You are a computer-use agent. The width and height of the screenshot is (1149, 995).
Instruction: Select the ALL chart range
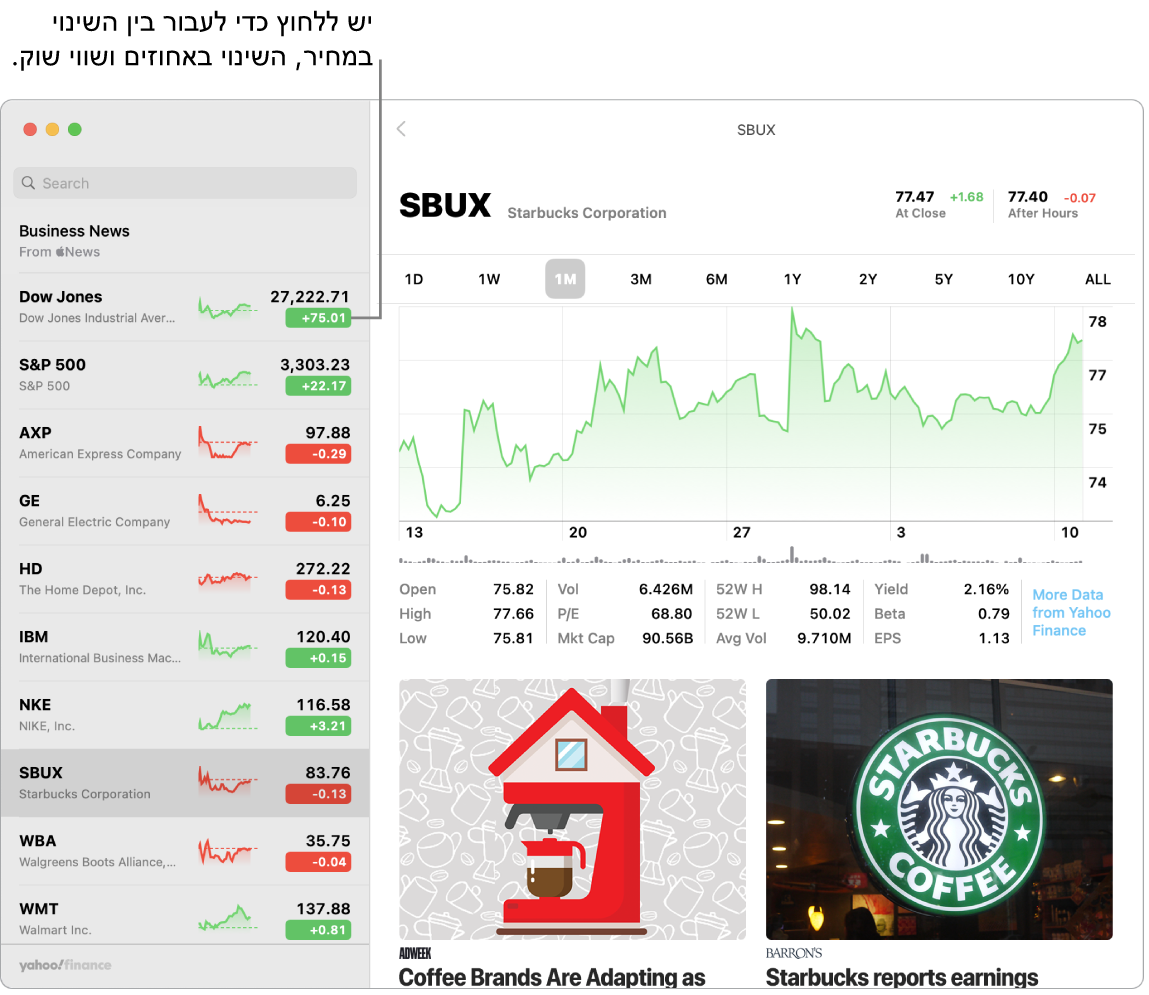tap(1098, 280)
